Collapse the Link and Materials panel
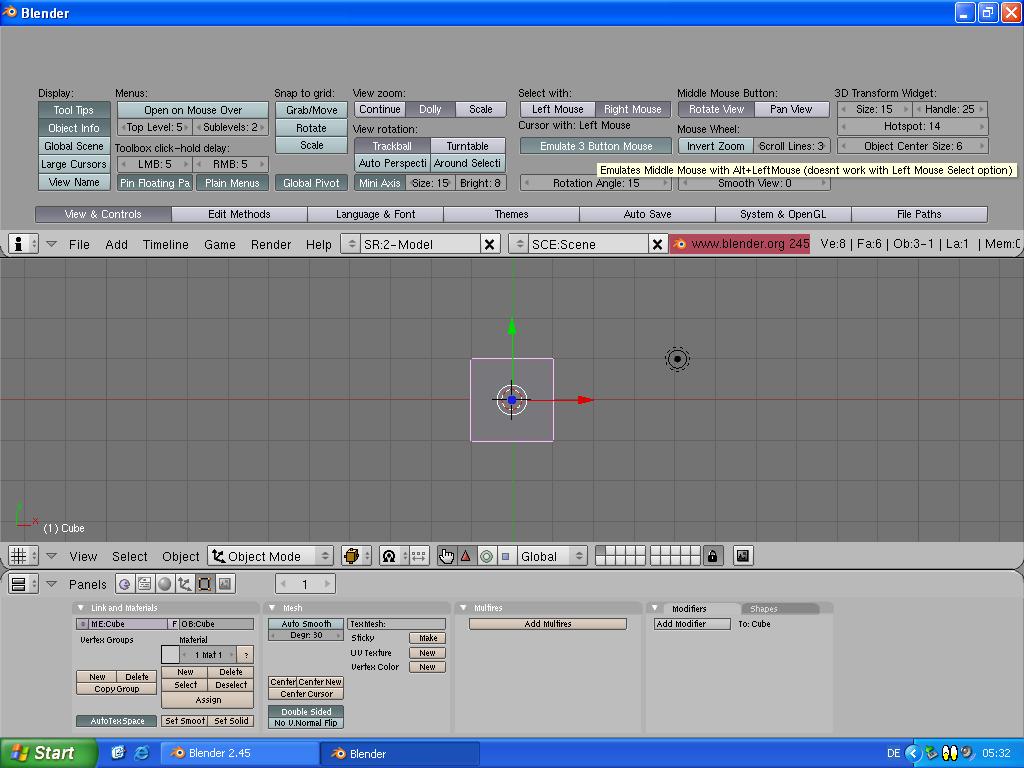The width and height of the screenshot is (1024, 768). 81,608
